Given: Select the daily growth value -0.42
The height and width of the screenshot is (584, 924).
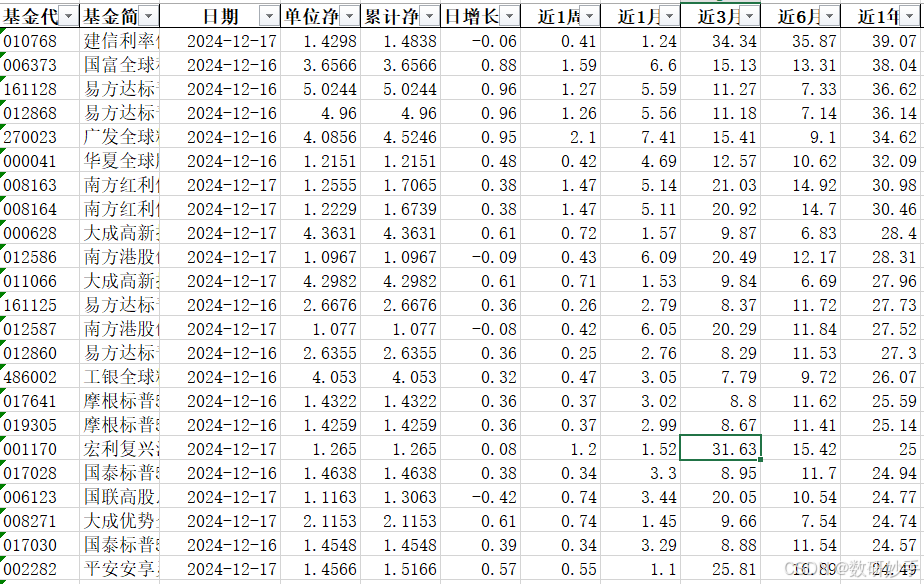Looking at the screenshot, I should click(480, 497).
